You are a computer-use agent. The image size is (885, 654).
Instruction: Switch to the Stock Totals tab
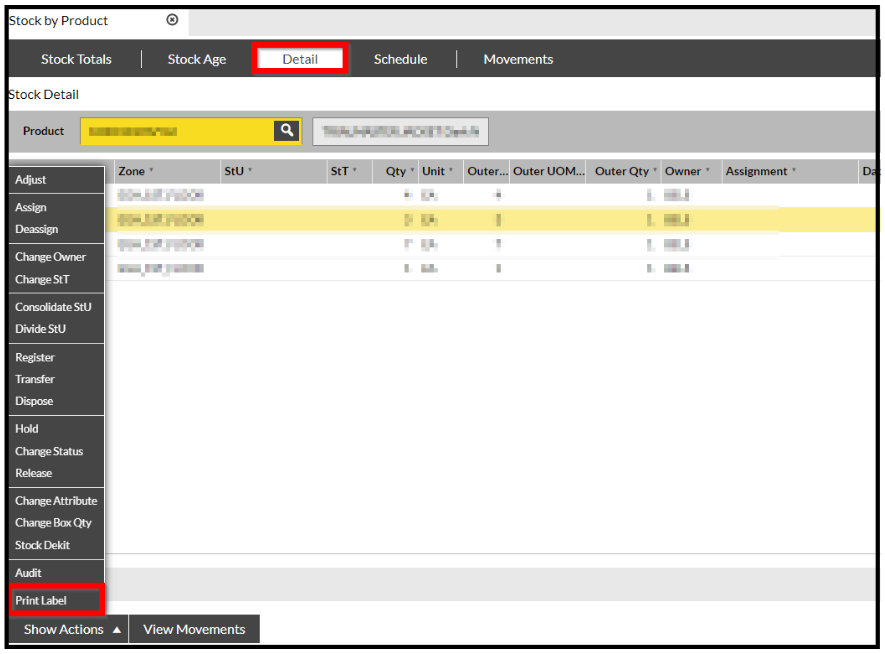point(76,59)
